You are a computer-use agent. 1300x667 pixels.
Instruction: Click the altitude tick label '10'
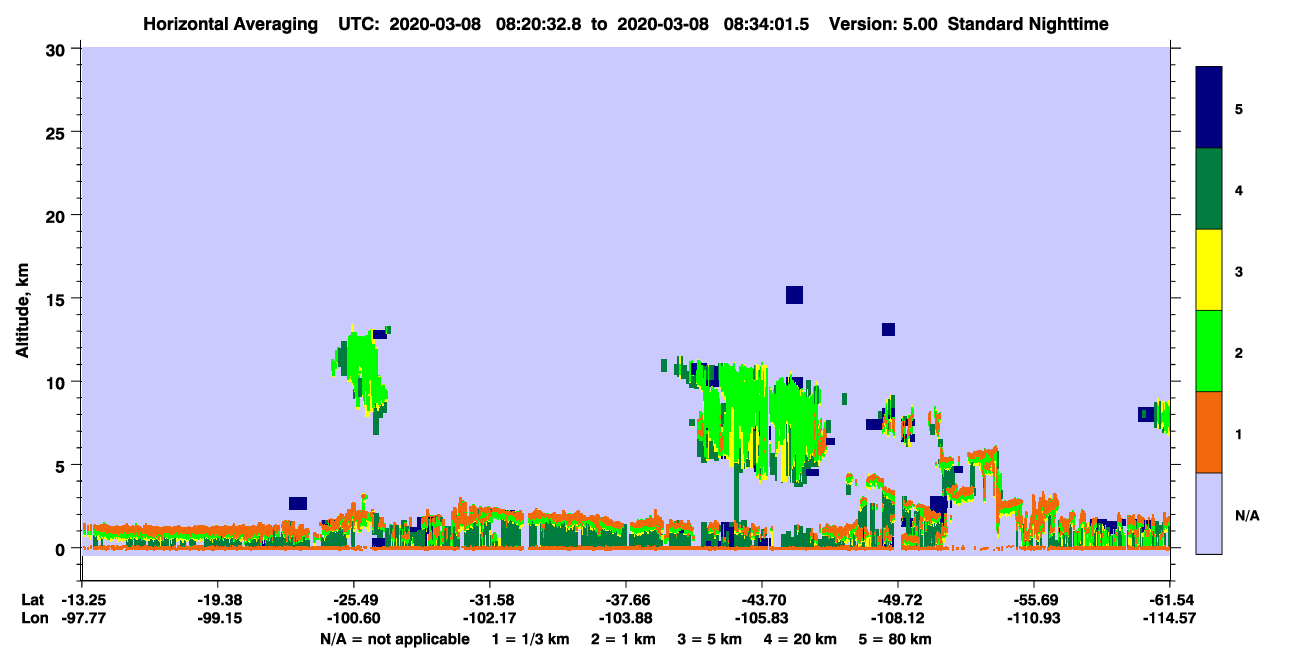pyautogui.click(x=58, y=382)
